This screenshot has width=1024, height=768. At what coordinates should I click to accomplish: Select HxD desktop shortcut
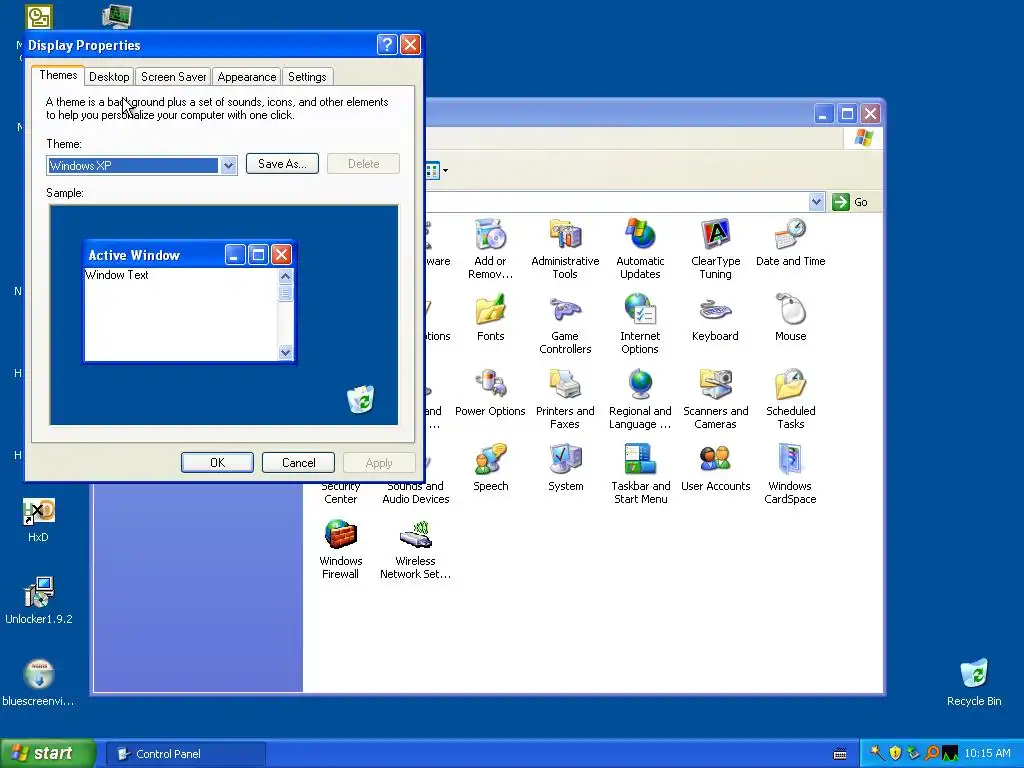click(x=39, y=513)
